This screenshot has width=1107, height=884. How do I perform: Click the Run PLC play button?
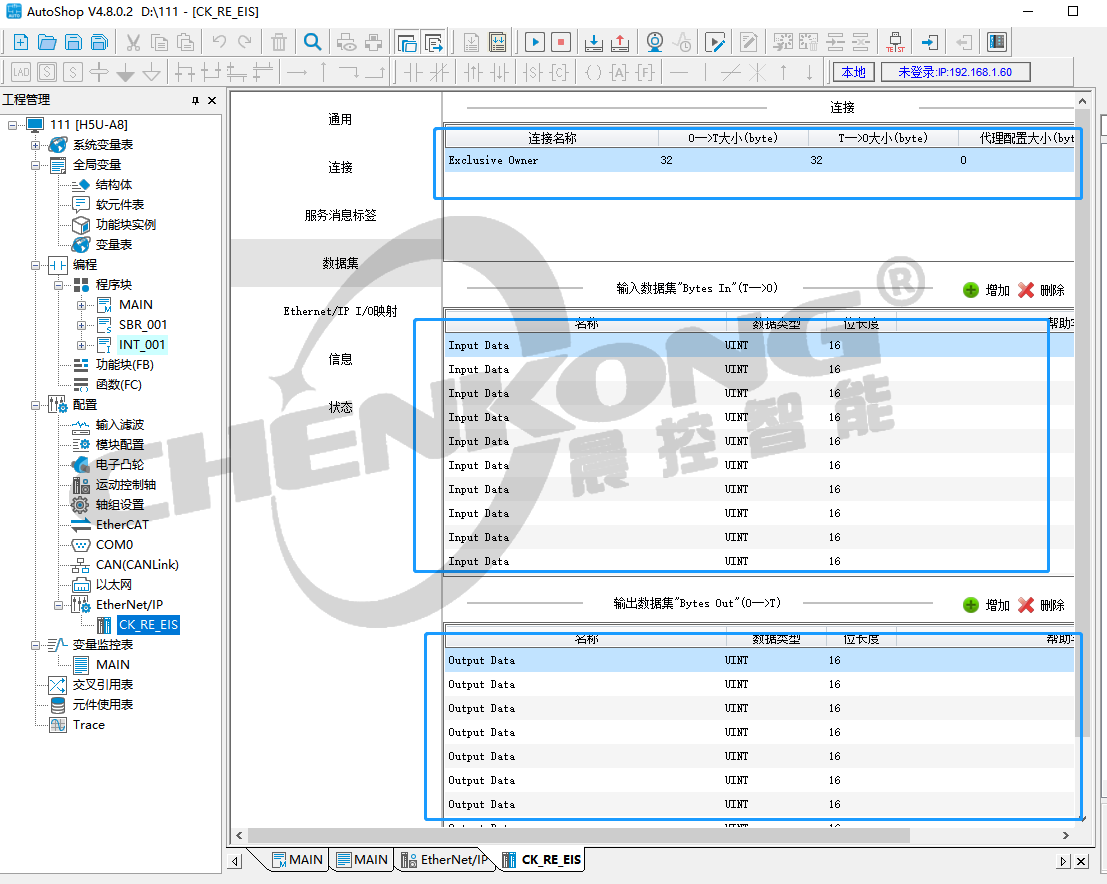point(535,42)
